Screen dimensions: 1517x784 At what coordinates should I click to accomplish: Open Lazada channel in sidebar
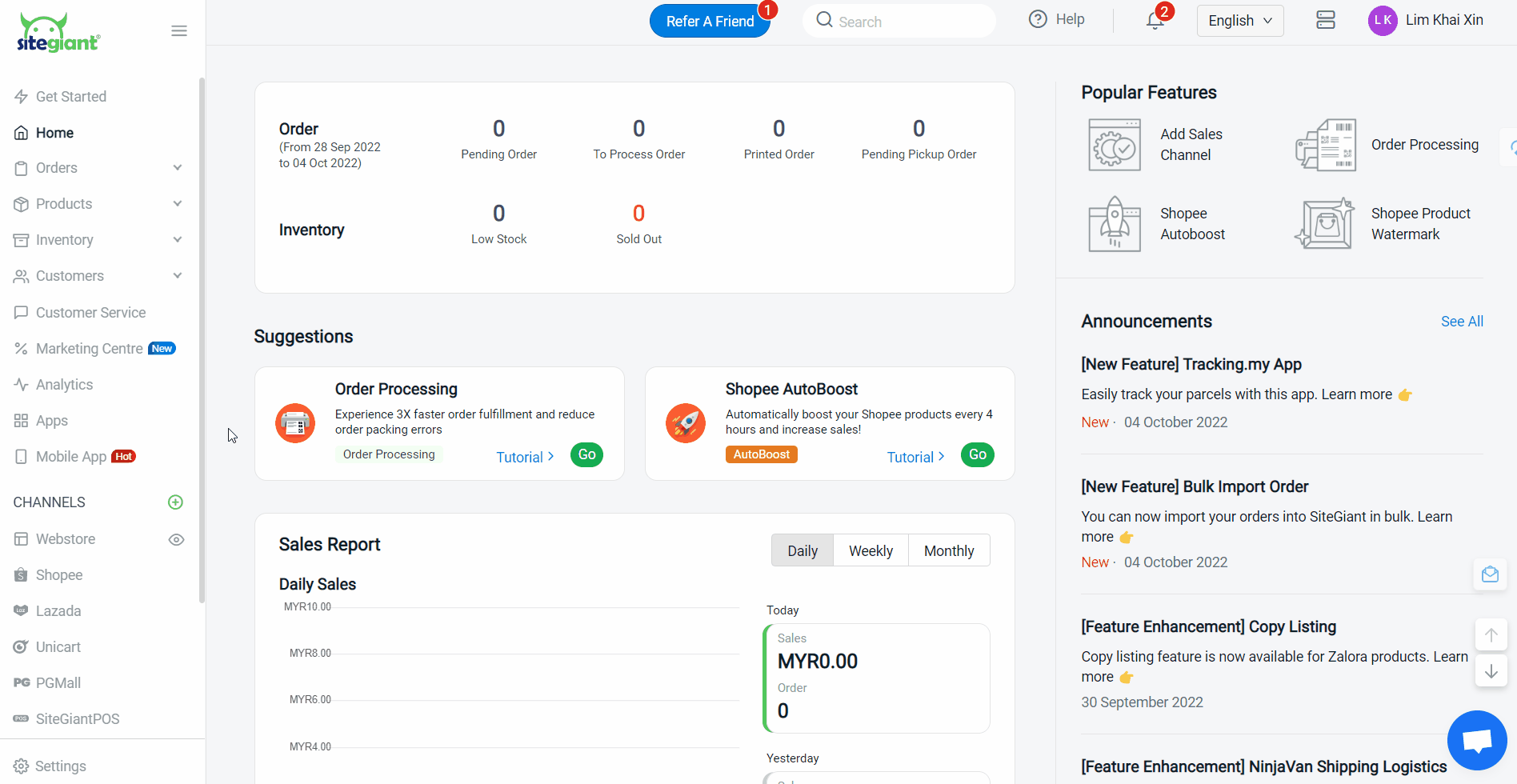tap(58, 611)
